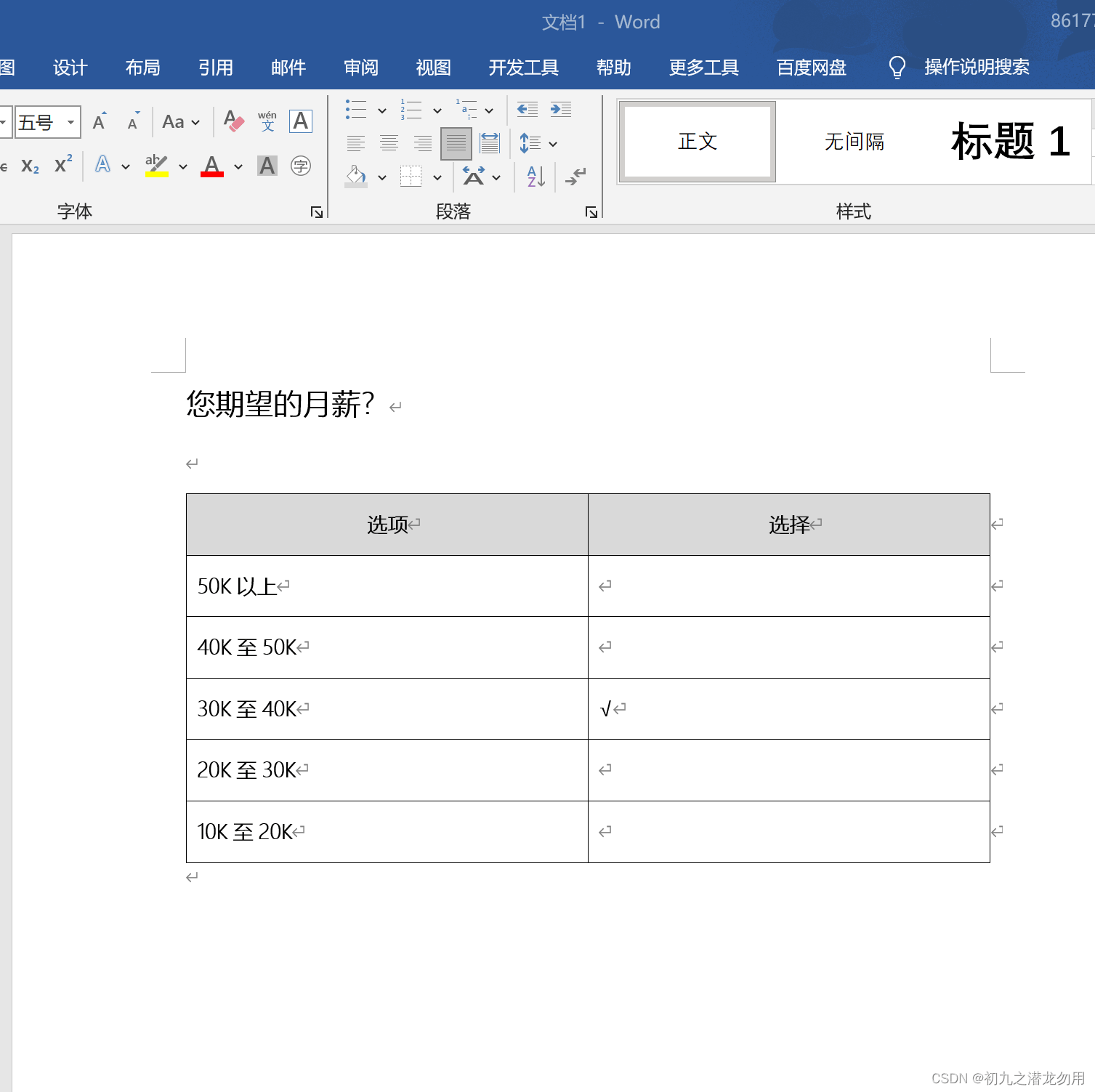The height and width of the screenshot is (1092, 1095).
Task: Click the lightbulb Tell Me icon
Action: 897,68
